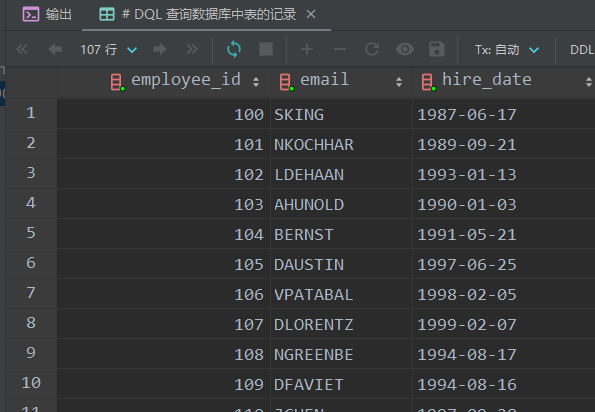This screenshot has width=595, height=412.
Task: Select the employee_id cell 107
Action: click(x=164, y=324)
